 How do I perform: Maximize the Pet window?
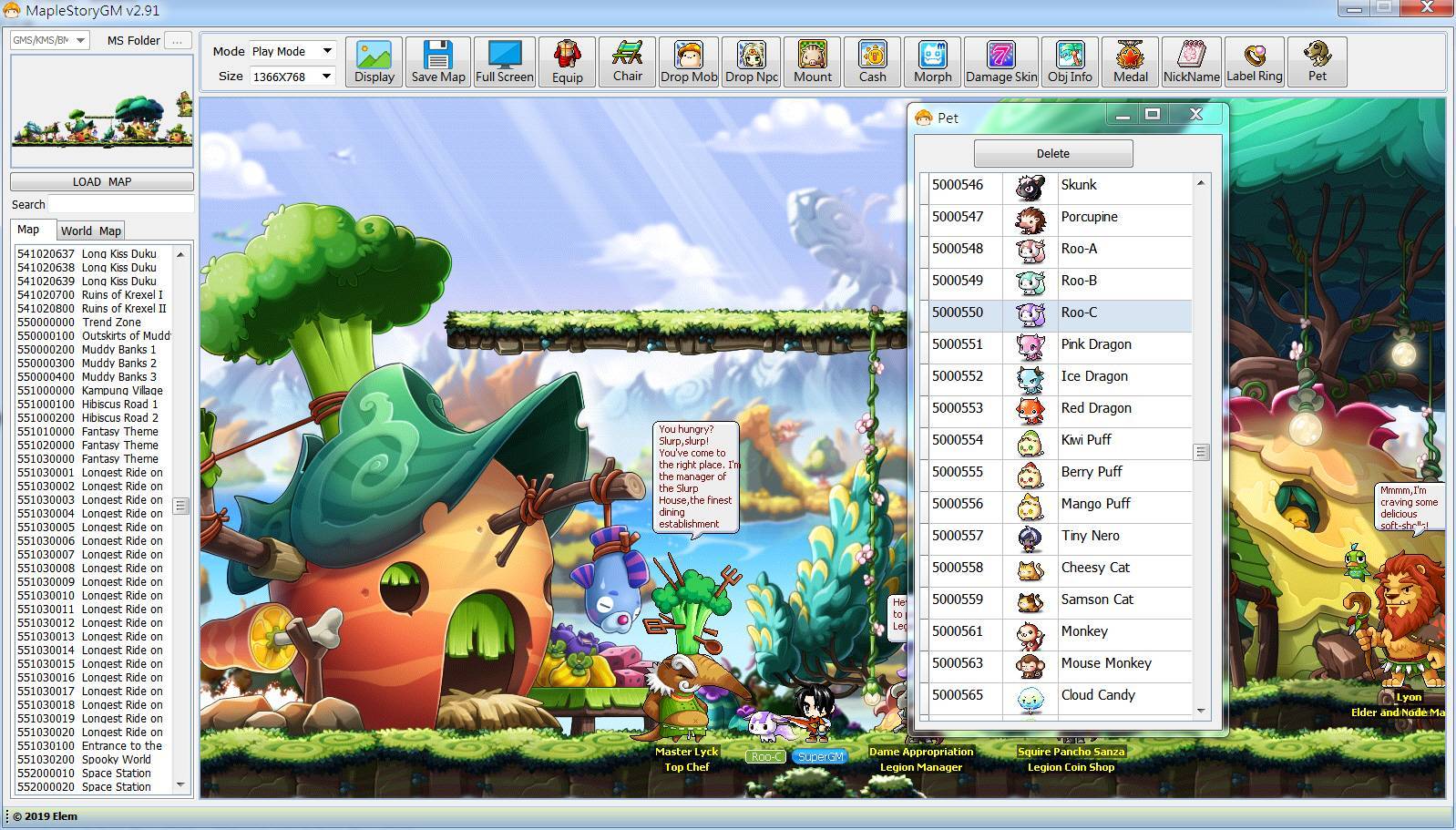1153,114
